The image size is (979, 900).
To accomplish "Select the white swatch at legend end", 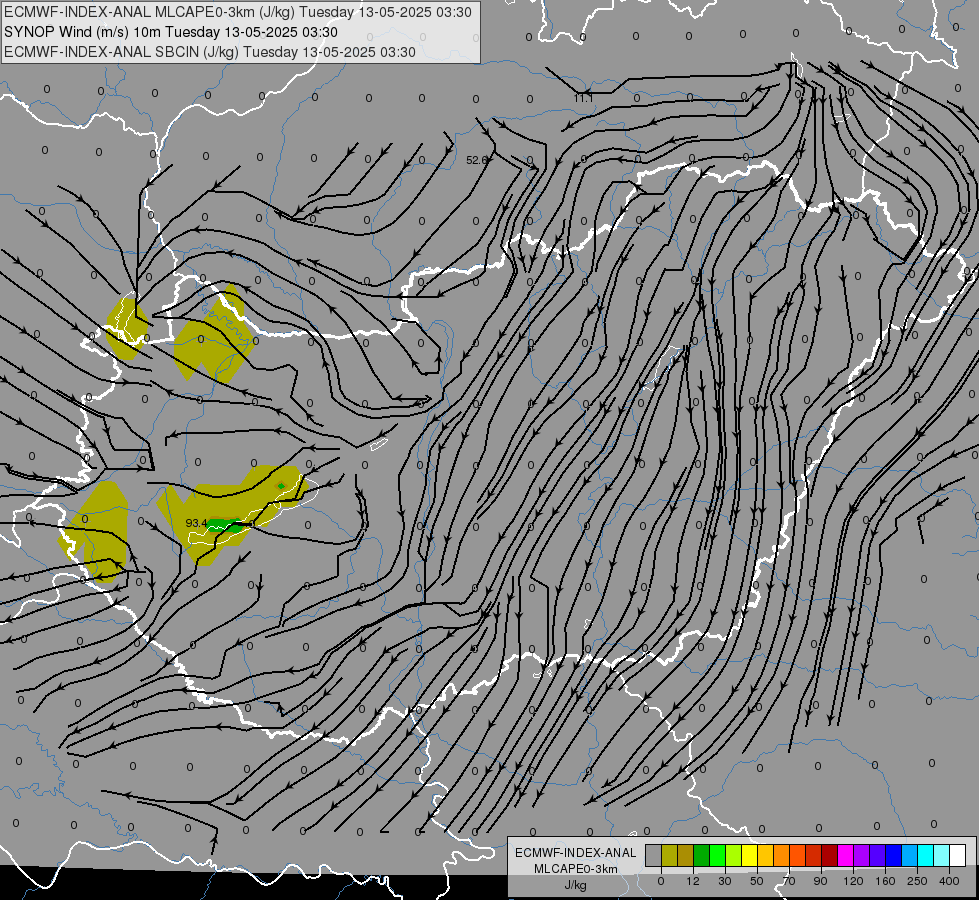I will pos(958,855).
